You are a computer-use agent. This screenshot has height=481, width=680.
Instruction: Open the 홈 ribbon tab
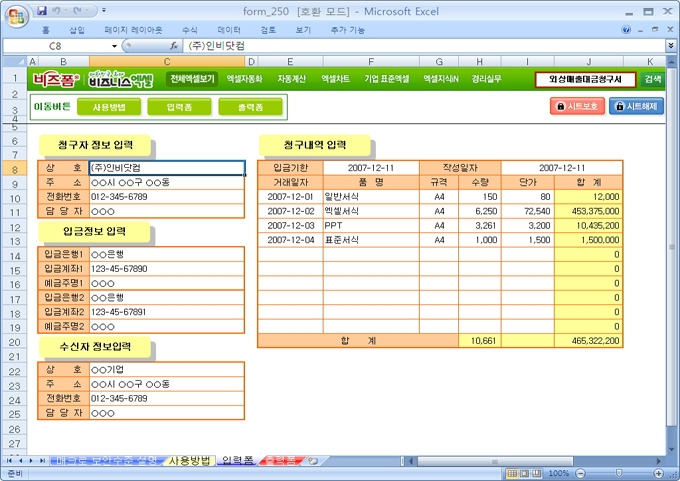click(46, 30)
